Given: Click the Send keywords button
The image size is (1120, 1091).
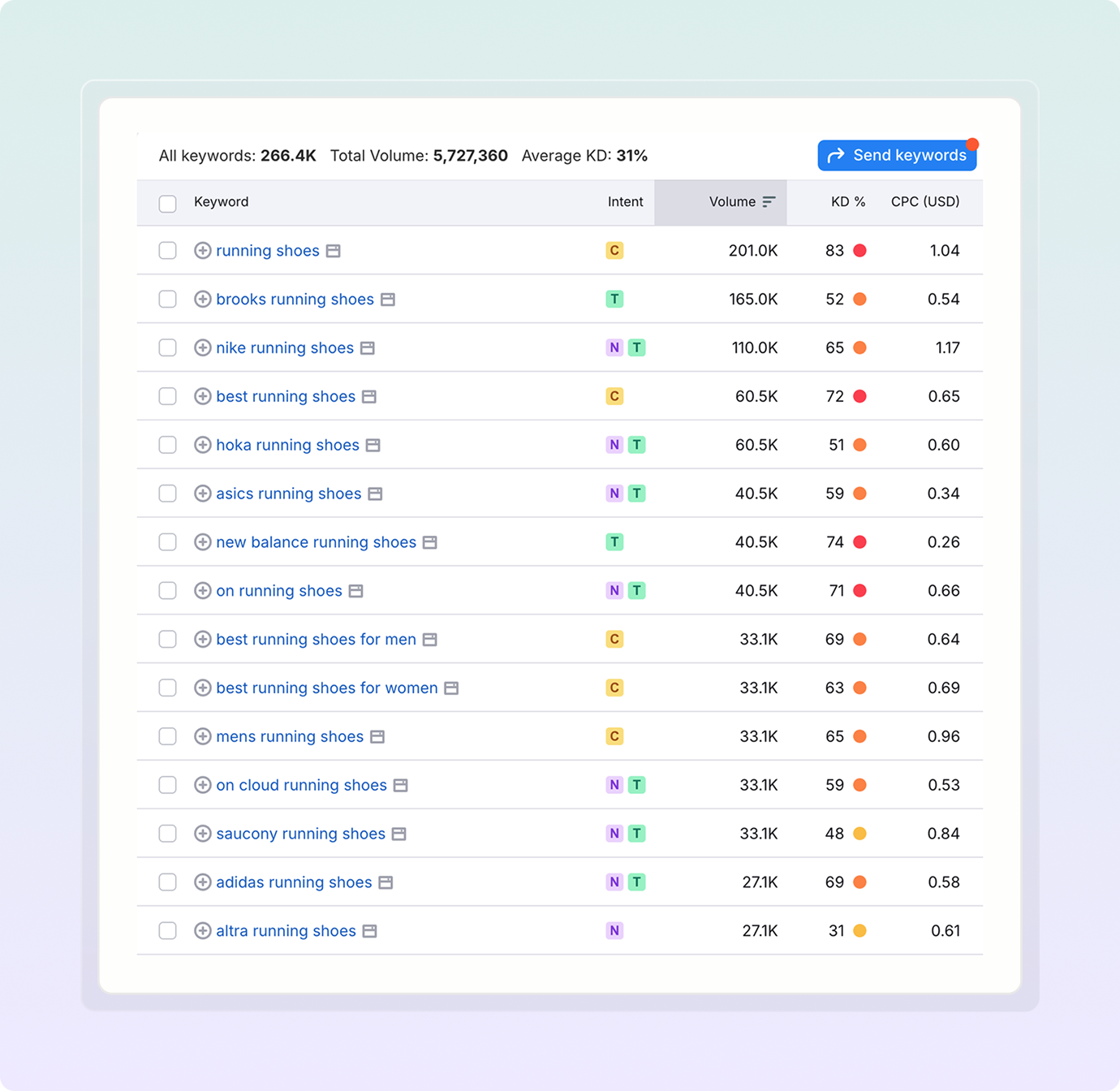Looking at the screenshot, I should (897, 155).
